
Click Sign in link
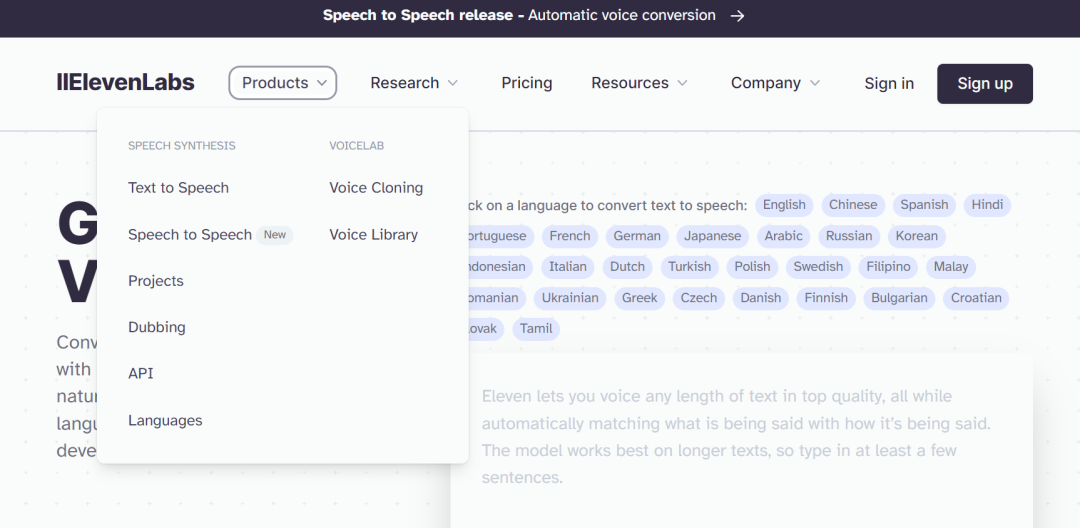889,83
